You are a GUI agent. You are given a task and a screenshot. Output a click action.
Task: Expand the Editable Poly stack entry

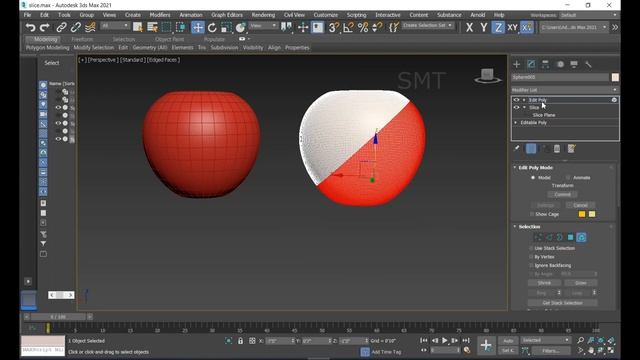point(516,122)
